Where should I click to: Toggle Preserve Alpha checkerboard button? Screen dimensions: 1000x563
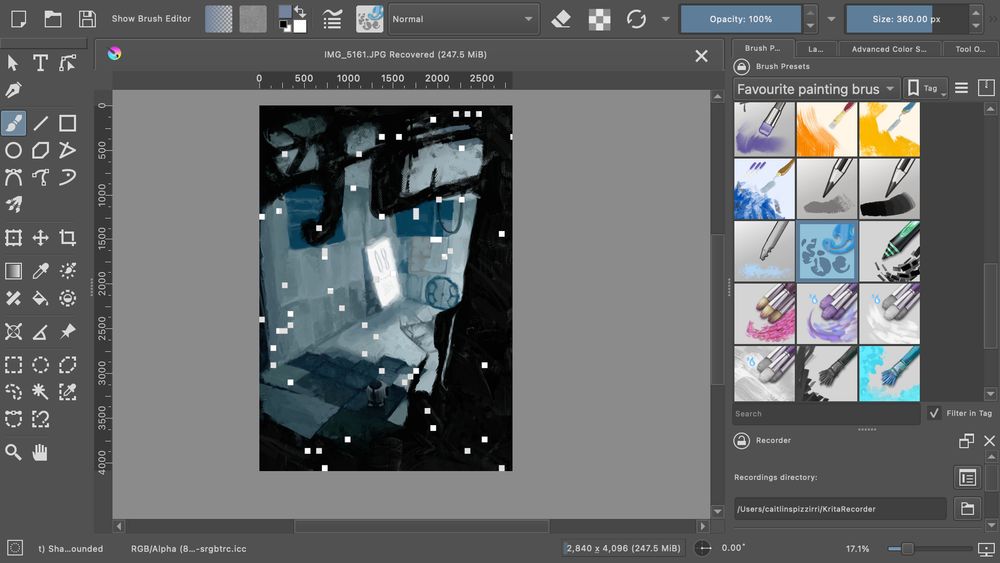[599, 19]
